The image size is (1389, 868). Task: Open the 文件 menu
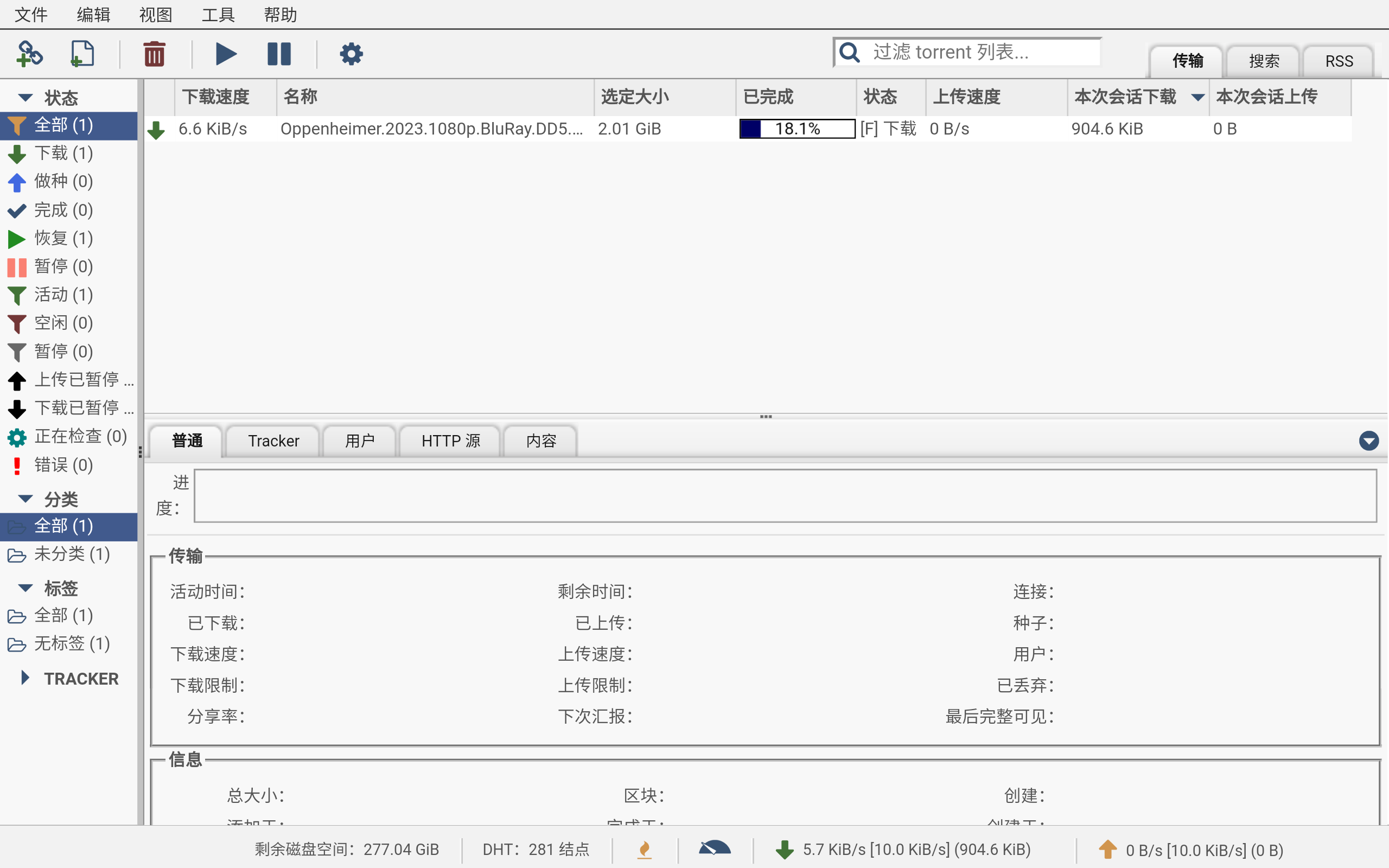(x=31, y=14)
